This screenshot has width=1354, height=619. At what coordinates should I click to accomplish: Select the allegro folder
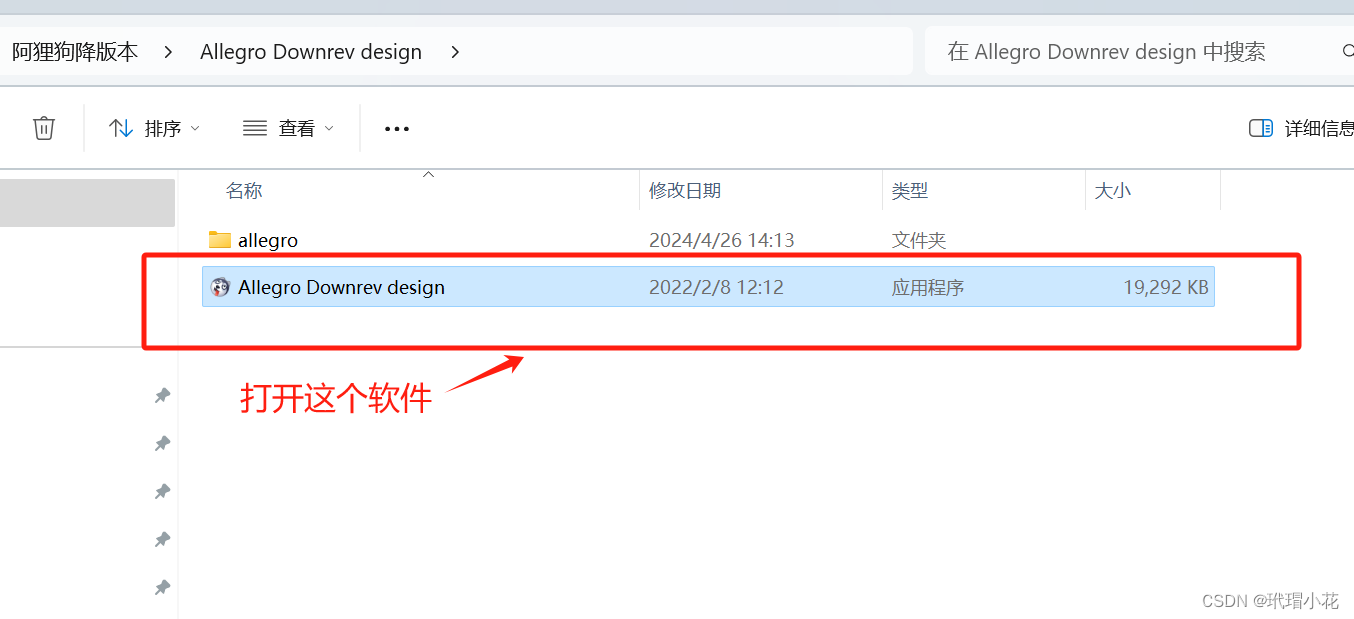click(708, 240)
